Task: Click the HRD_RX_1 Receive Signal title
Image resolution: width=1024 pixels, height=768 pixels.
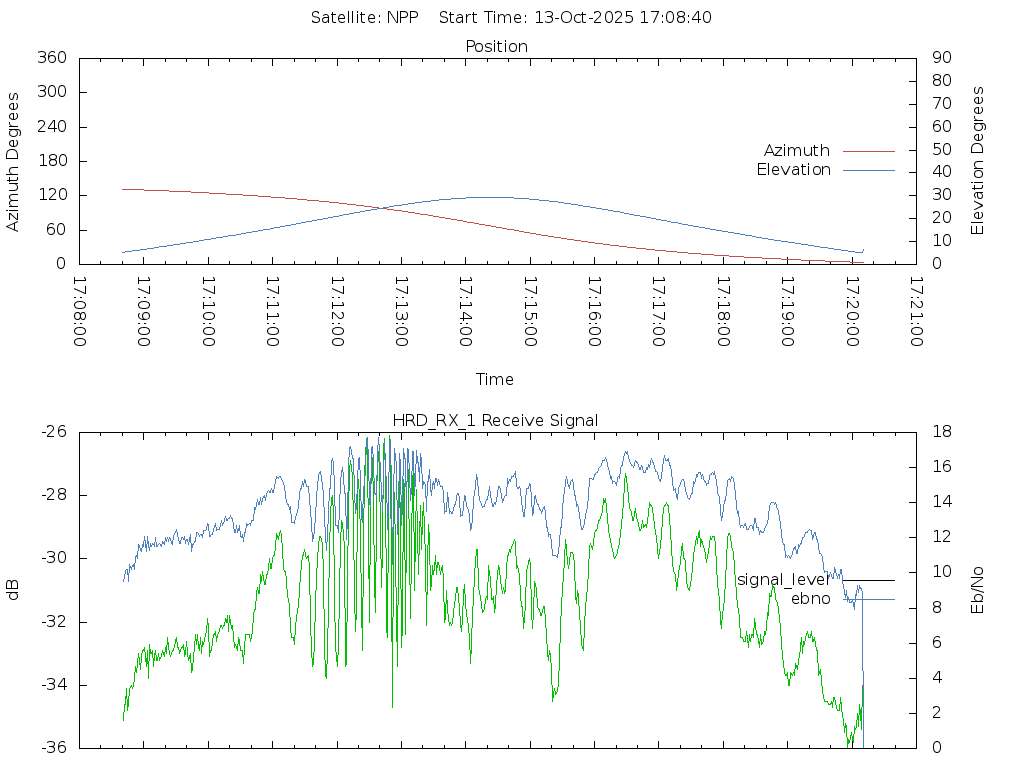Action: click(x=496, y=420)
